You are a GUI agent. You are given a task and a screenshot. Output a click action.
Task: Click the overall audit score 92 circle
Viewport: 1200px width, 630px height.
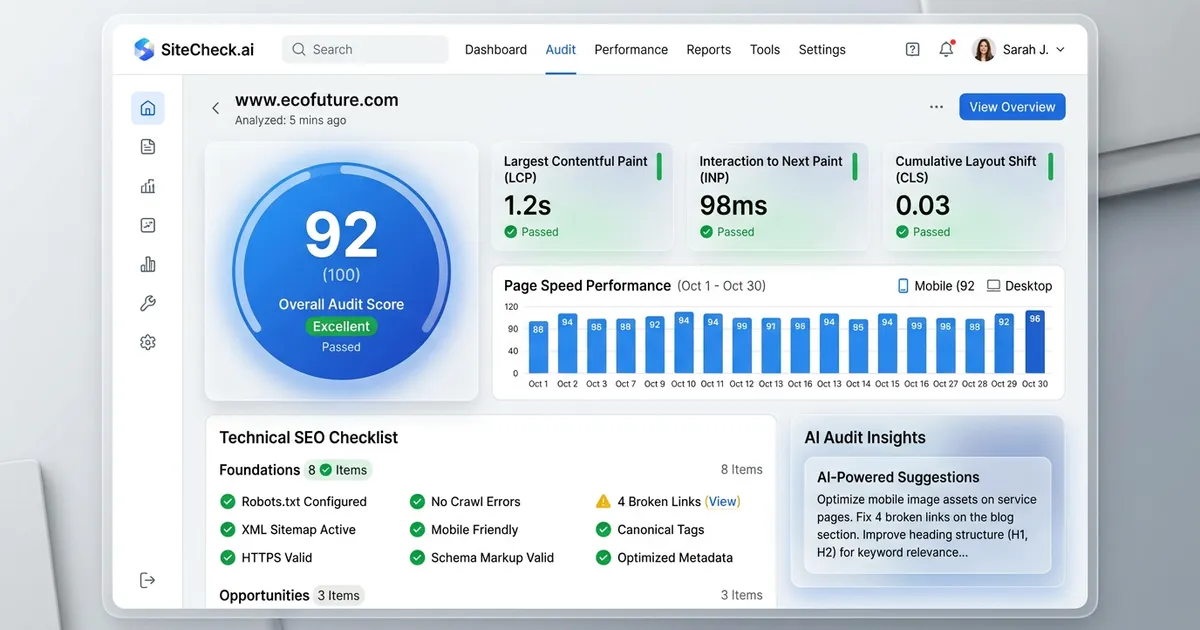341,271
